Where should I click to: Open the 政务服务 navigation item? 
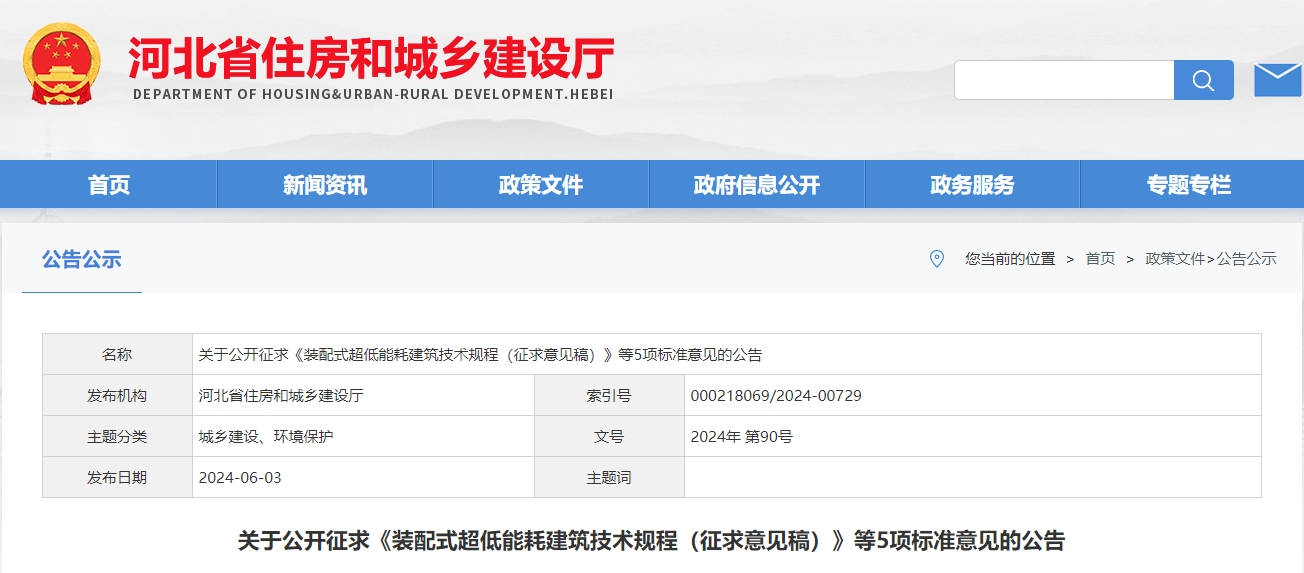point(973,184)
